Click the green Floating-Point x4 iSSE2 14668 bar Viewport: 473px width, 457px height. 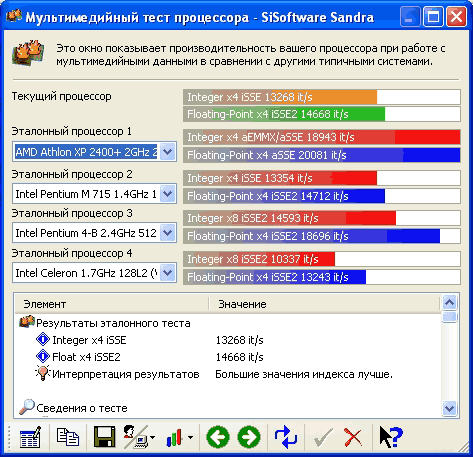(322, 114)
